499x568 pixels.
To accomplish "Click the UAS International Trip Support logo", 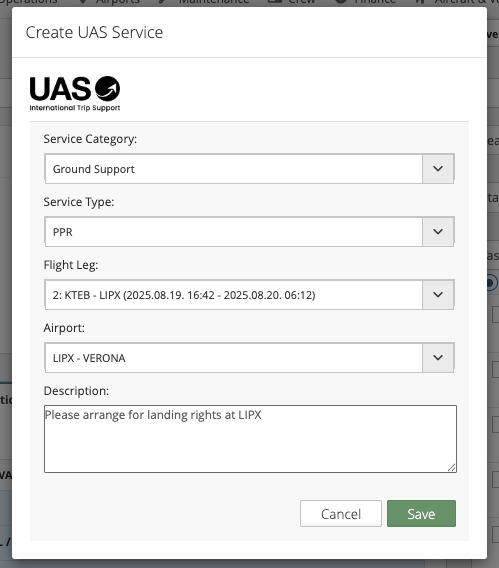I will pos(75,93).
